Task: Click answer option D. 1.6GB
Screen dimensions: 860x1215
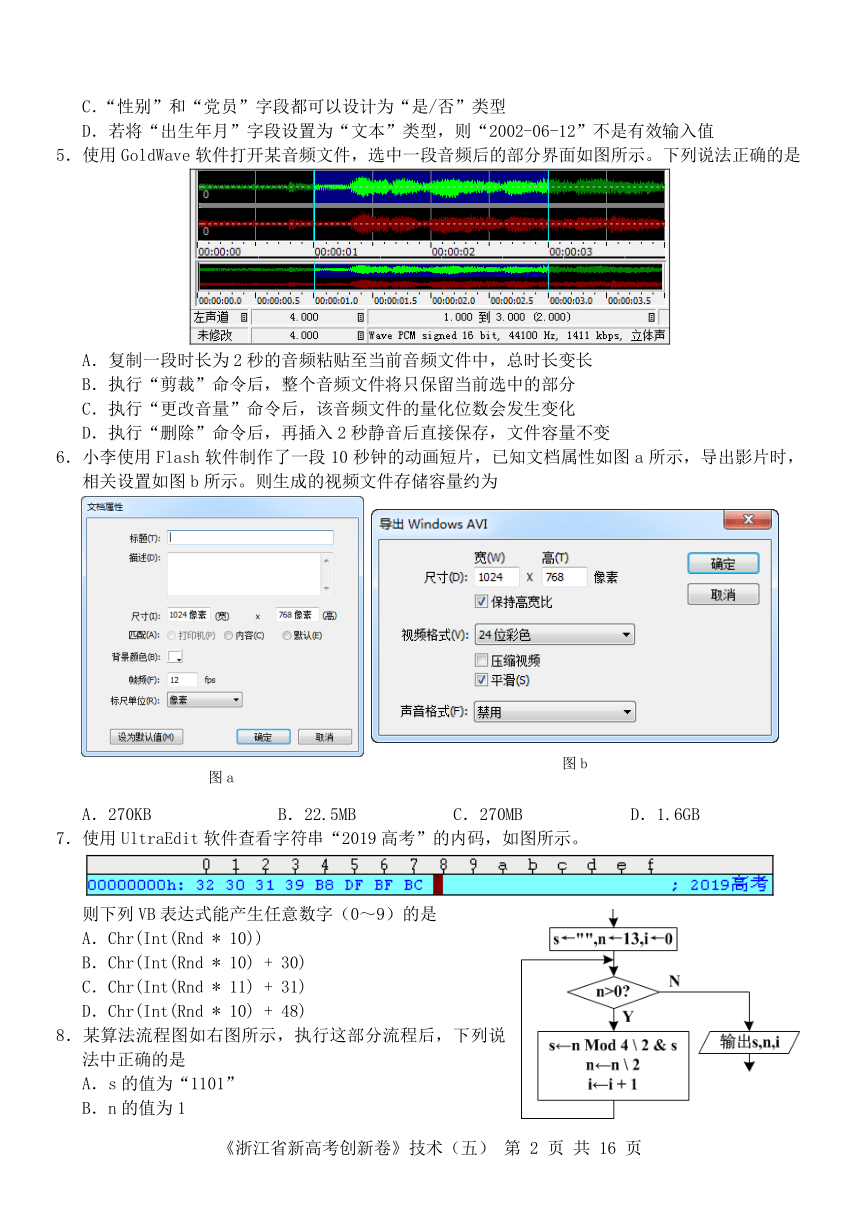Action: (665, 815)
